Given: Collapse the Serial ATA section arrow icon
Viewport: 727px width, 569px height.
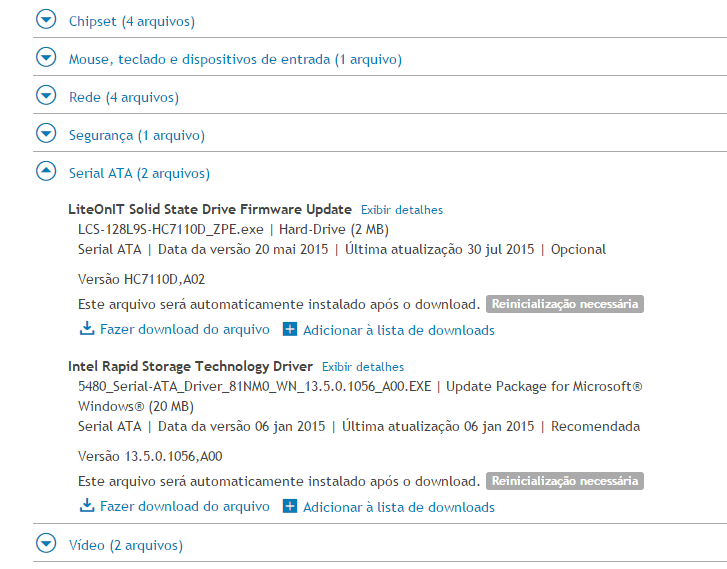Looking at the screenshot, I should click(x=46, y=172).
